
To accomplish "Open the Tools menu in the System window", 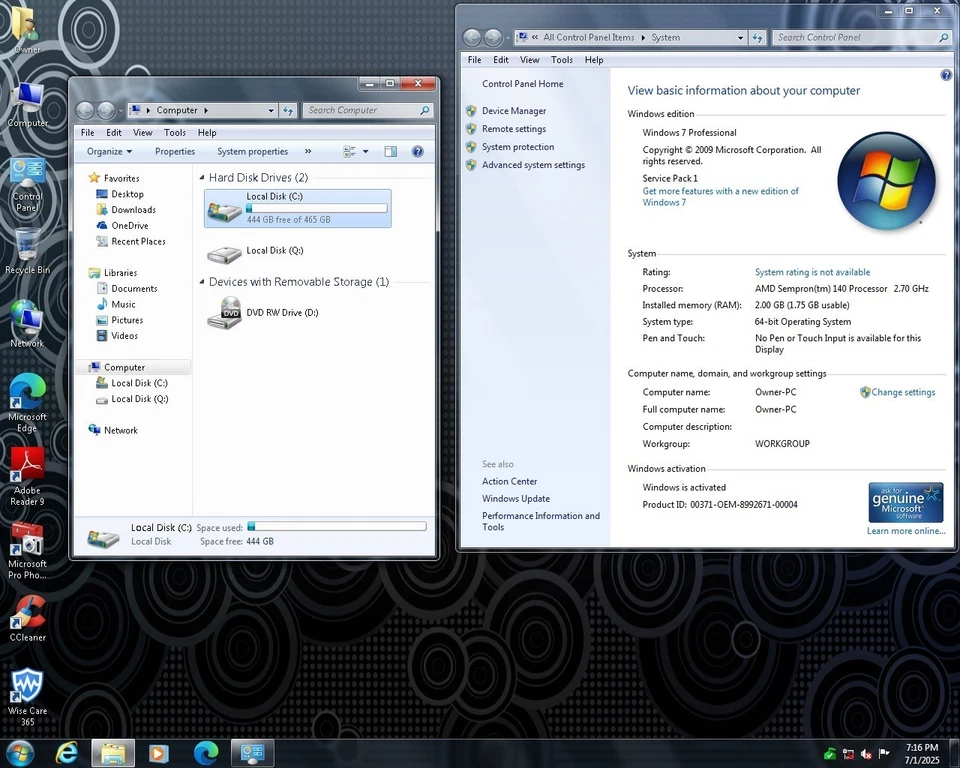I will tap(561, 59).
